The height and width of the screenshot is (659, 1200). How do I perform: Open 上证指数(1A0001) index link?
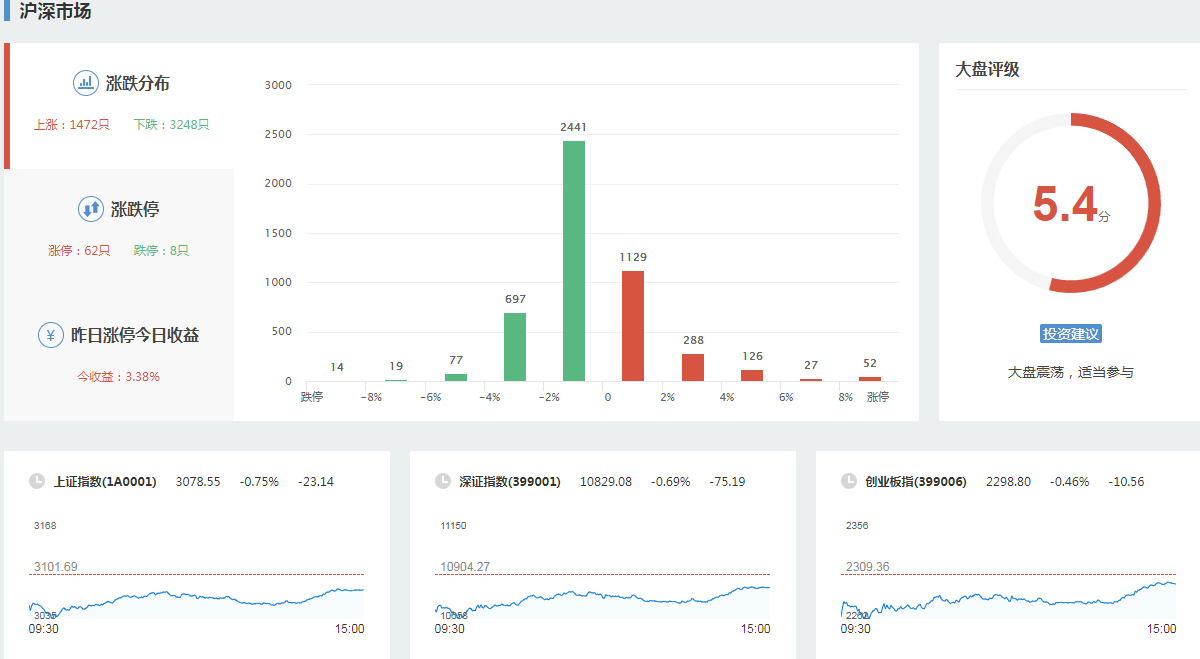(x=105, y=482)
